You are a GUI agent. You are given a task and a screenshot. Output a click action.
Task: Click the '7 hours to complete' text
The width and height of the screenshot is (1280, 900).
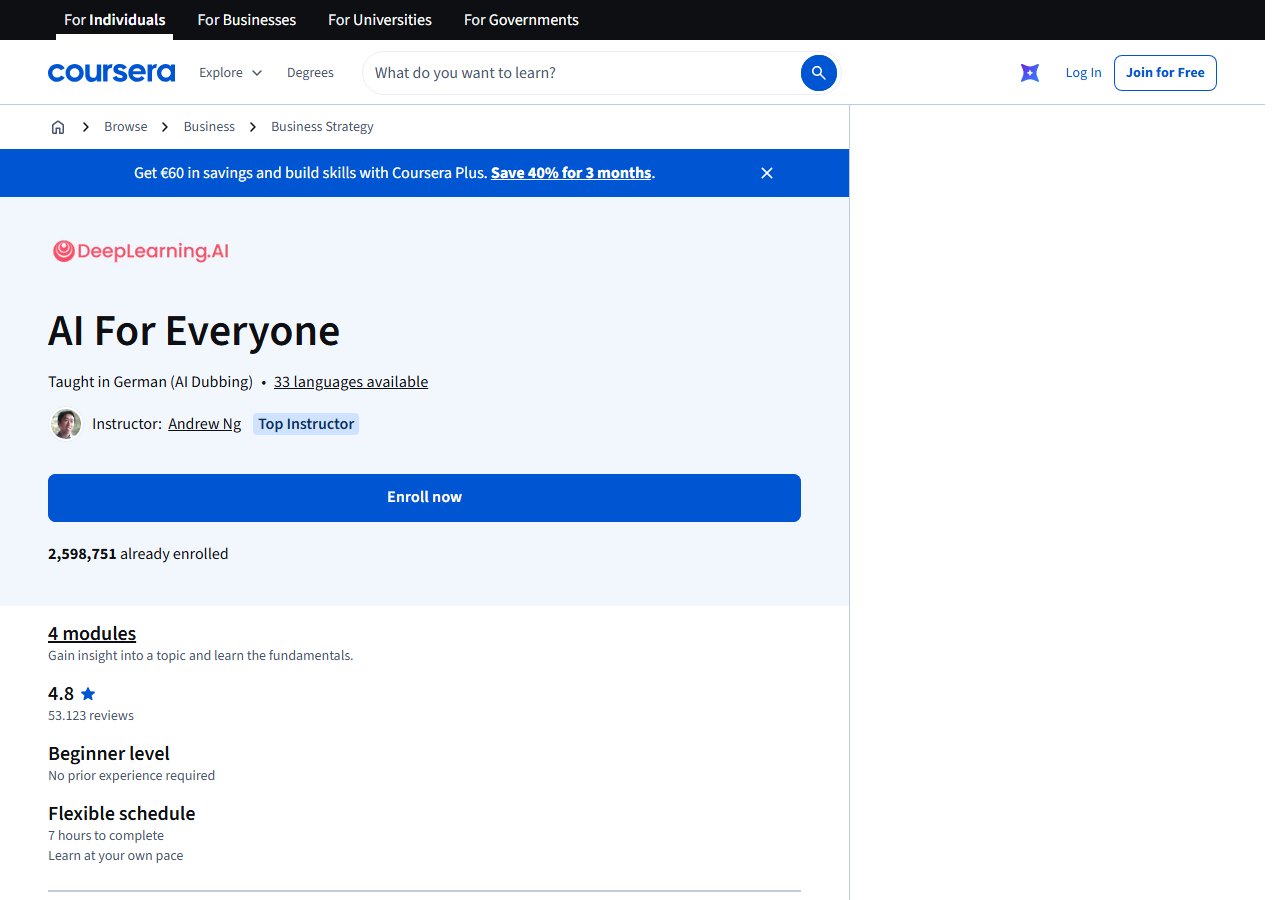(106, 836)
